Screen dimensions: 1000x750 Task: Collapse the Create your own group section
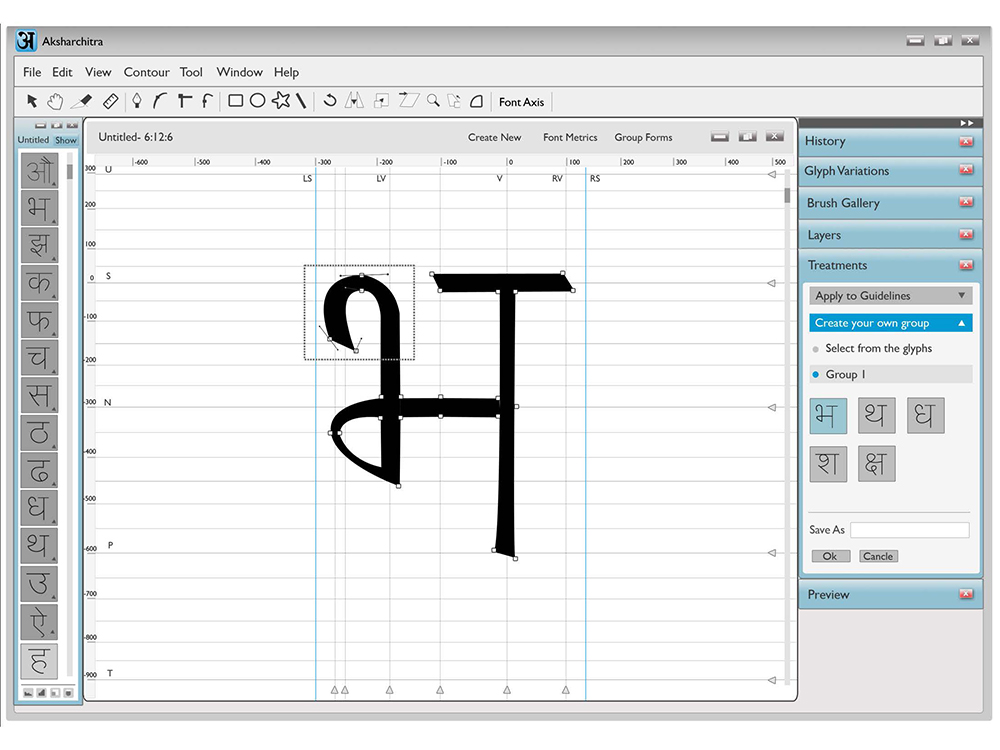pos(962,323)
